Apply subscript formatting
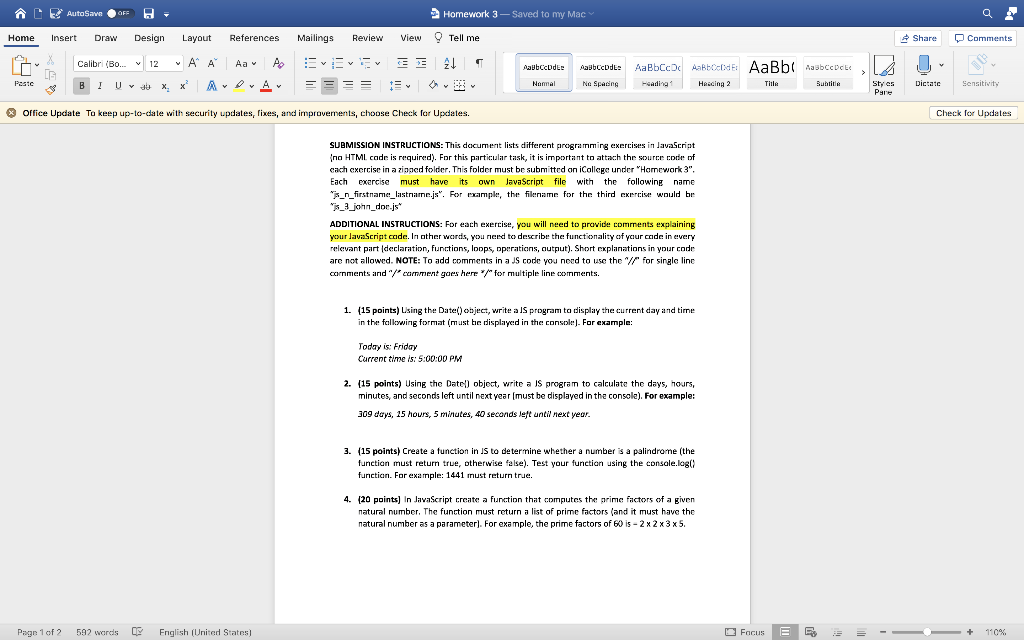The height and width of the screenshot is (640, 1024). (x=163, y=86)
